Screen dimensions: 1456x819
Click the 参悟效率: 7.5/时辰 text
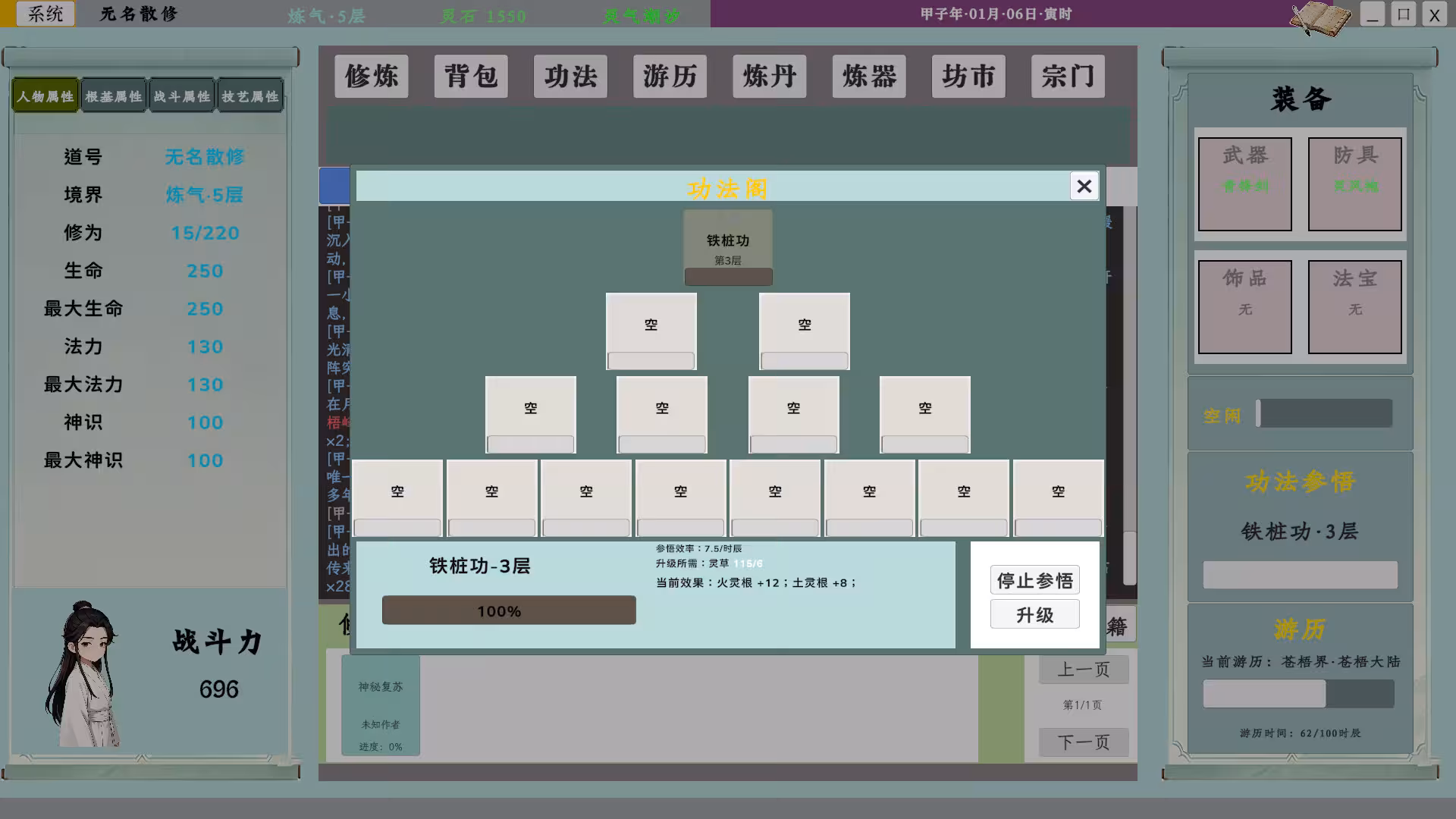(699, 548)
